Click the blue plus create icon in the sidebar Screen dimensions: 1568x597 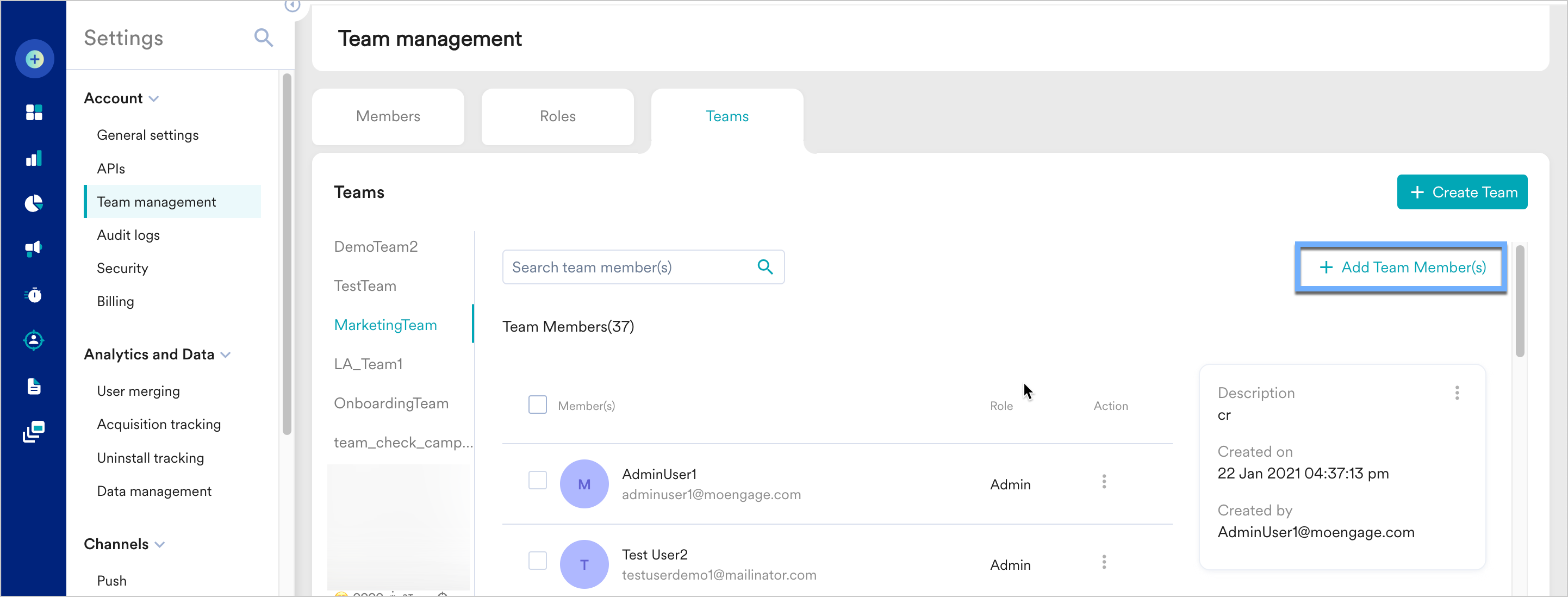(34, 59)
